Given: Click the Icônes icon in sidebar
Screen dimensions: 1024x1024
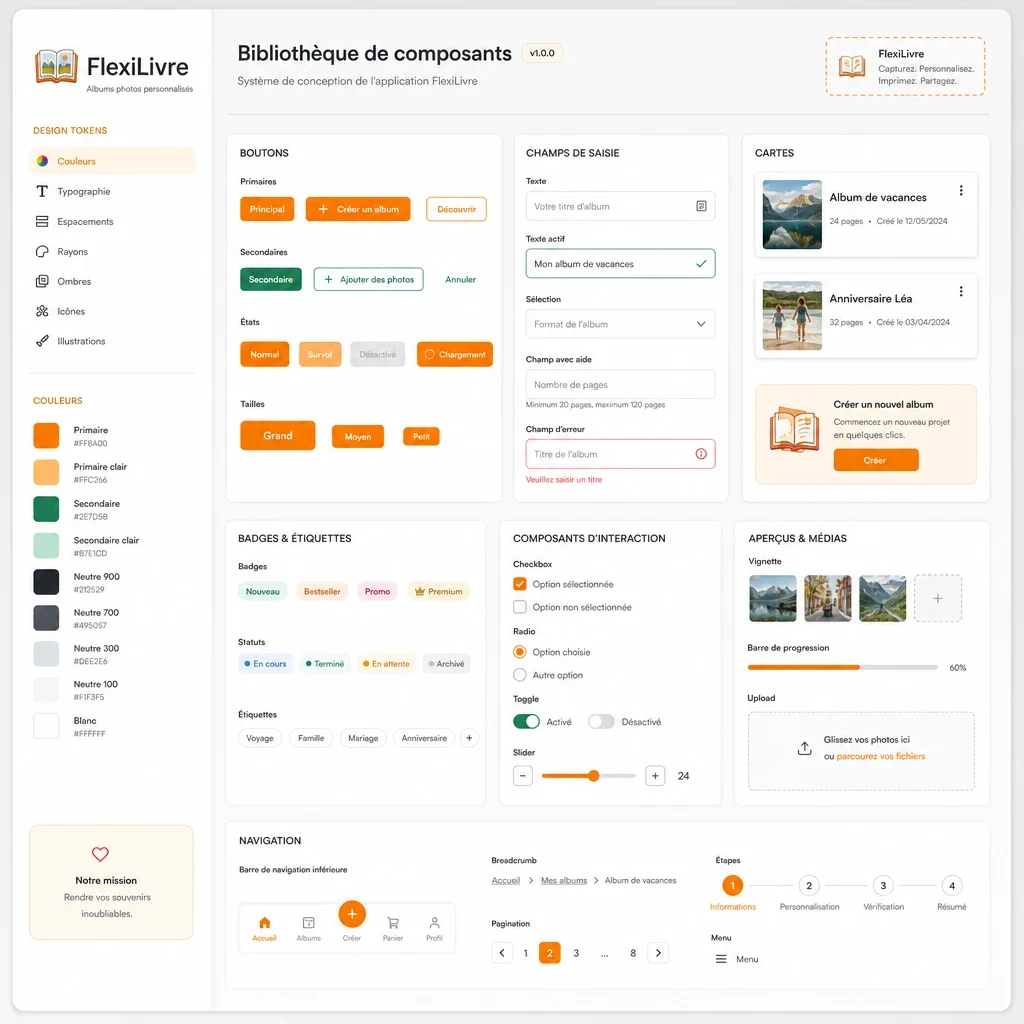Looking at the screenshot, I should pos(42,311).
